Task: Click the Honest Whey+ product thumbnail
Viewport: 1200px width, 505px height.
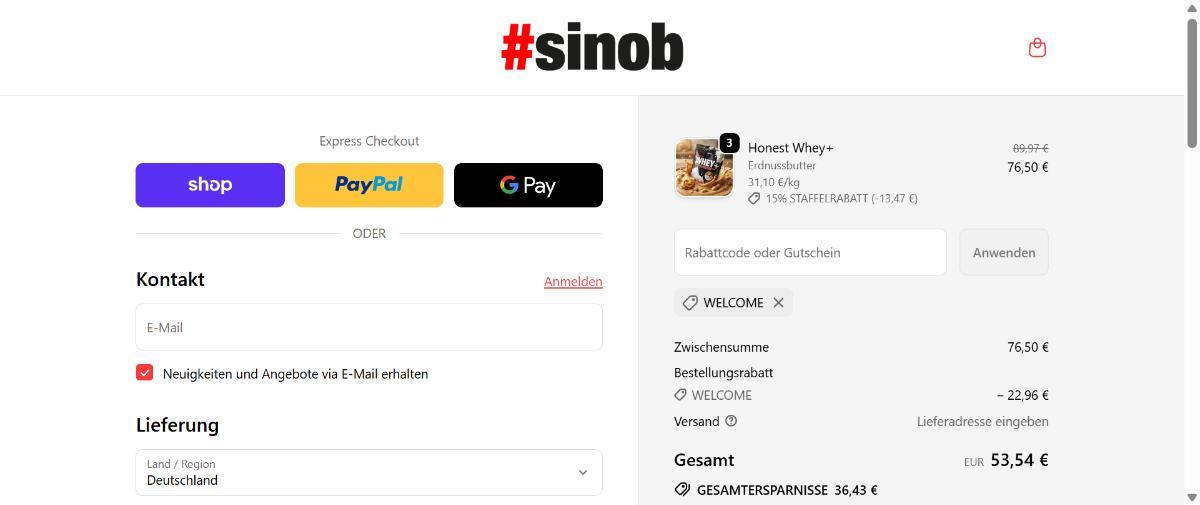Action: [704, 168]
